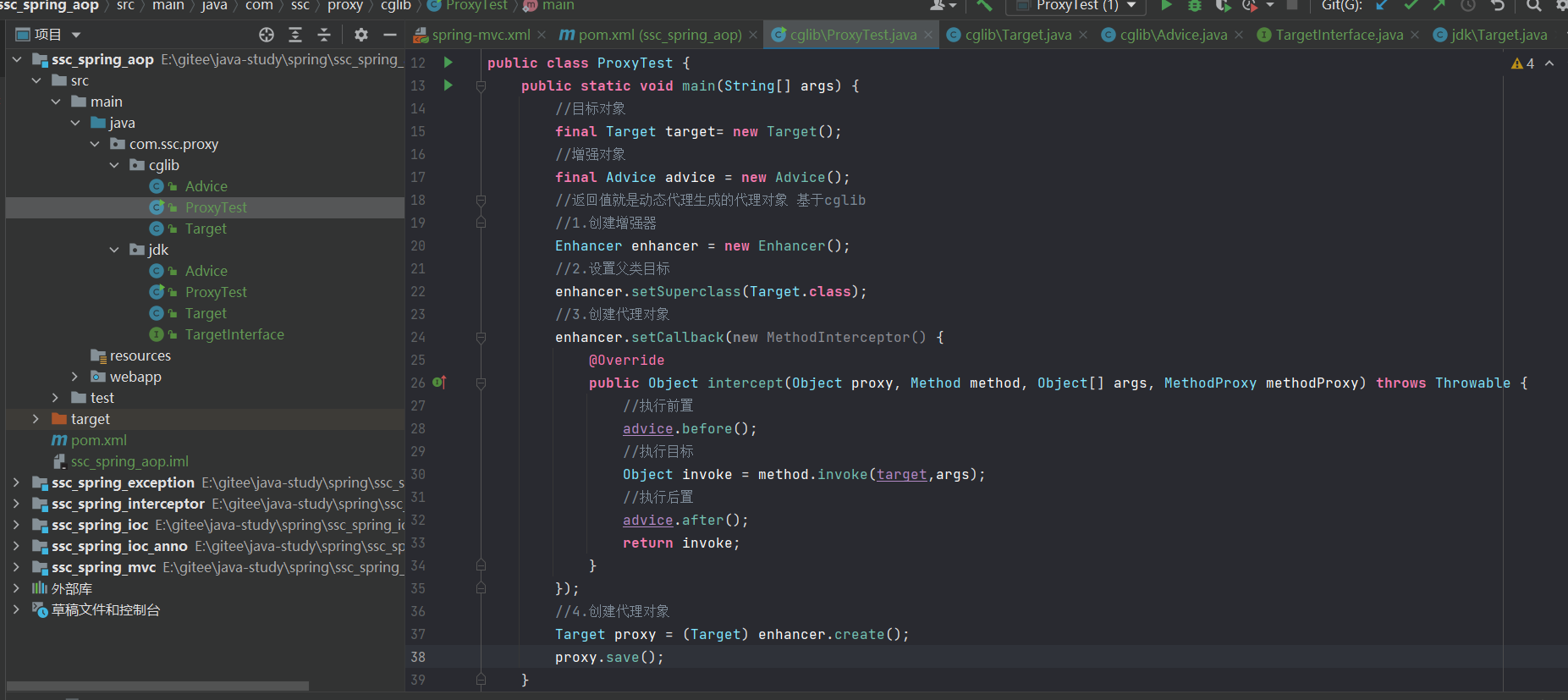Click locate current file target icon
Image resolution: width=1568 pixels, height=700 pixels.
click(x=267, y=35)
